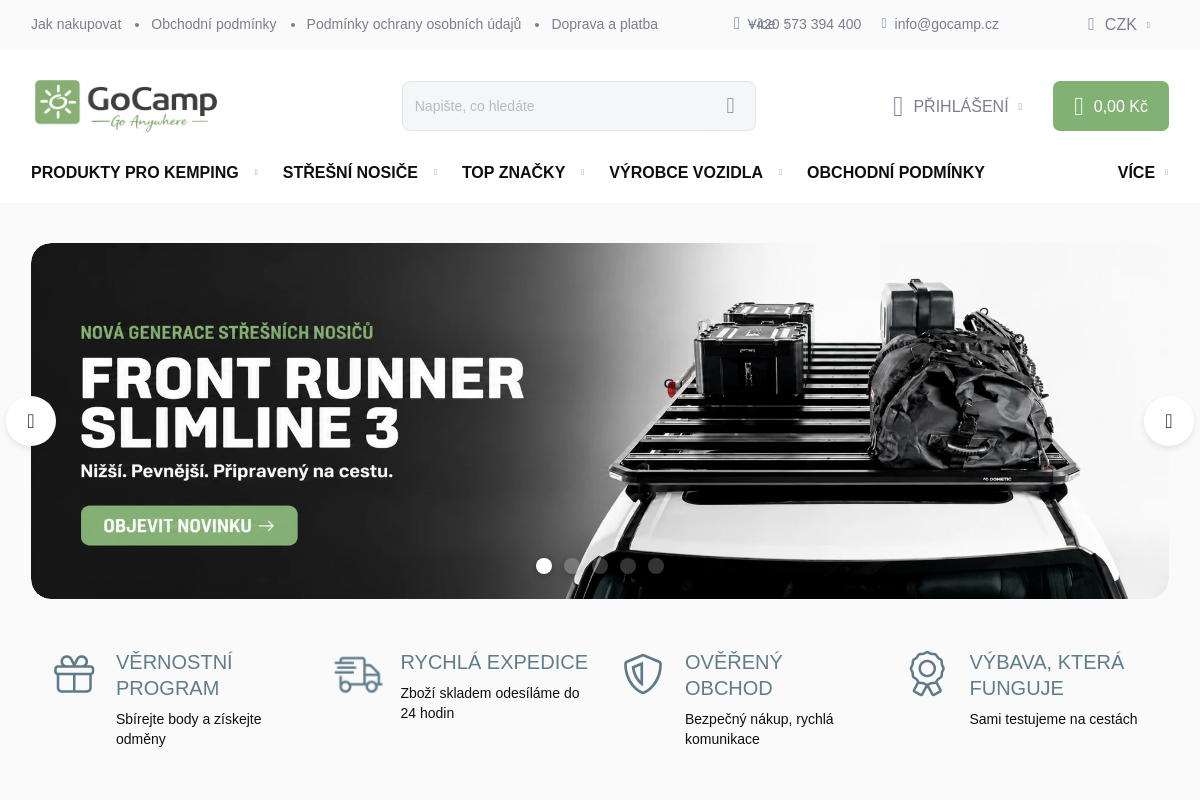Viewport: 1200px width, 800px height.
Task: Select the fifth carousel dot
Action: tap(656, 566)
